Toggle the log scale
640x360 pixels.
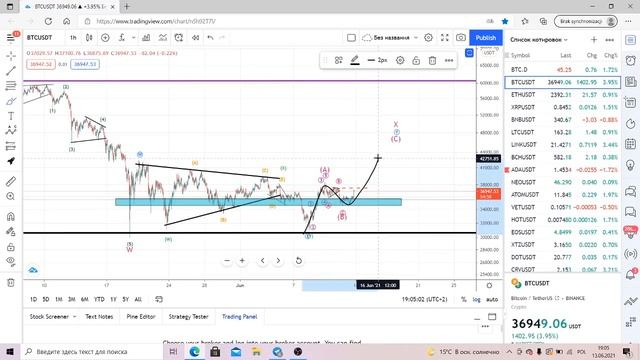click(476, 299)
